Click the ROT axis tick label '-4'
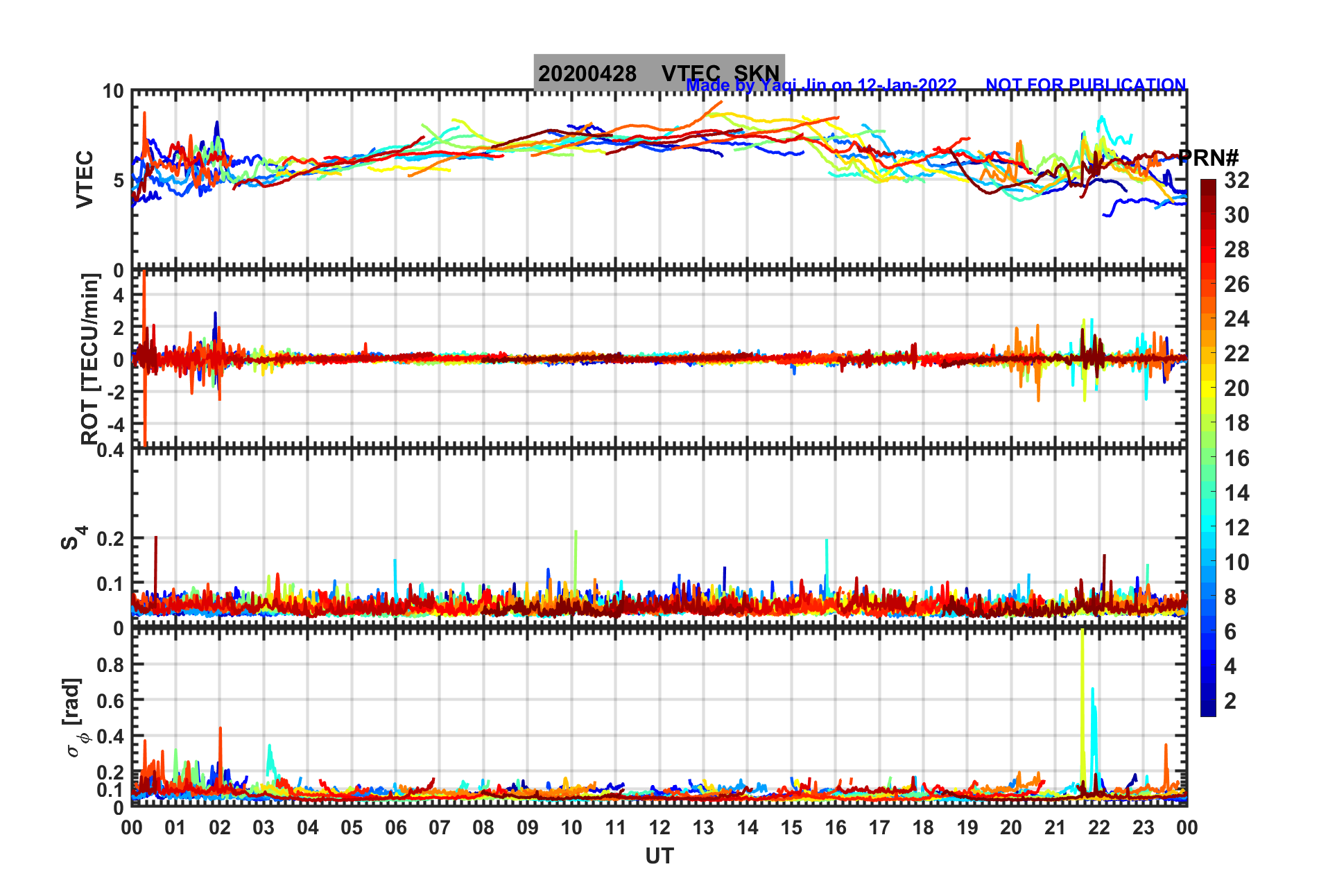Screen dimensions: 1319x896 pyautogui.click(x=114, y=424)
